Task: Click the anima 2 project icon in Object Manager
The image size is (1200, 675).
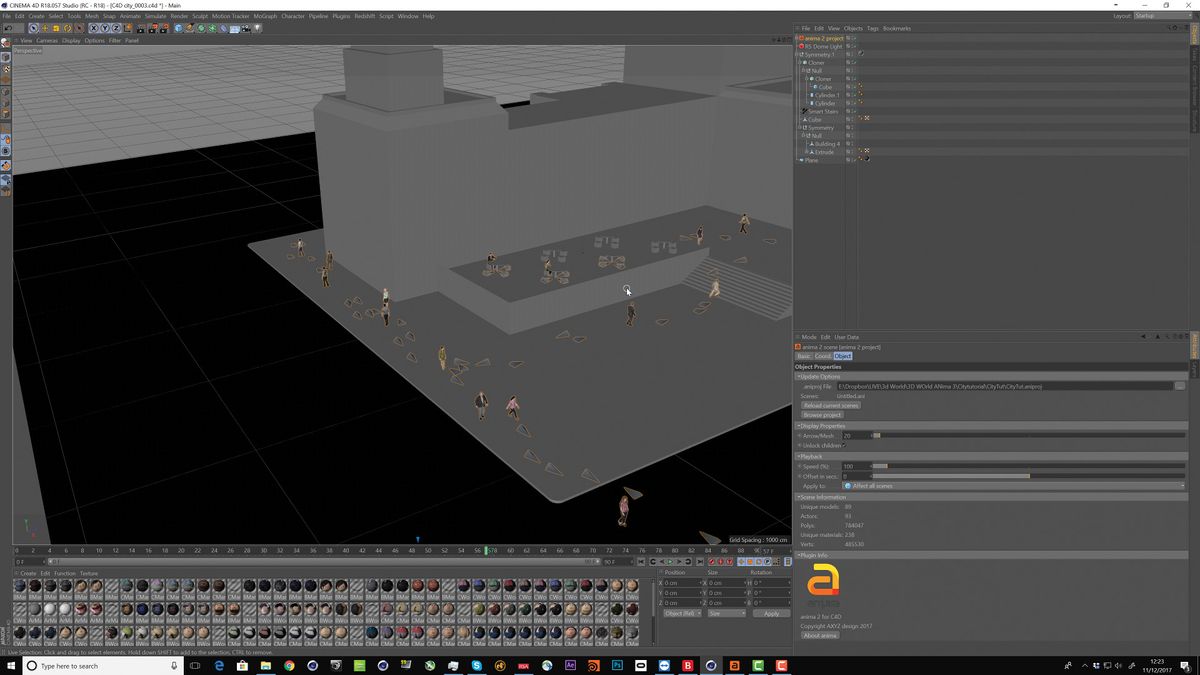Action: tap(803, 38)
